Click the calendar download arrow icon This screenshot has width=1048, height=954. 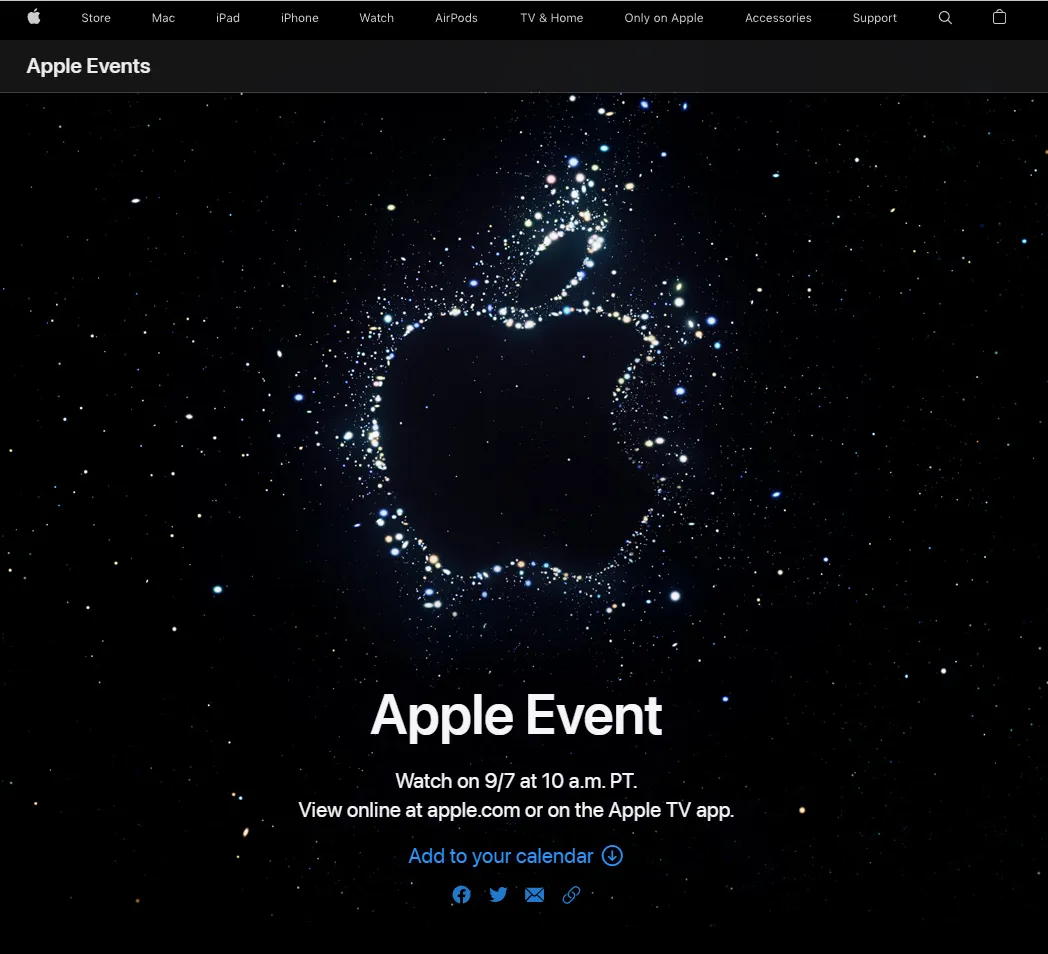click(612, 856)
